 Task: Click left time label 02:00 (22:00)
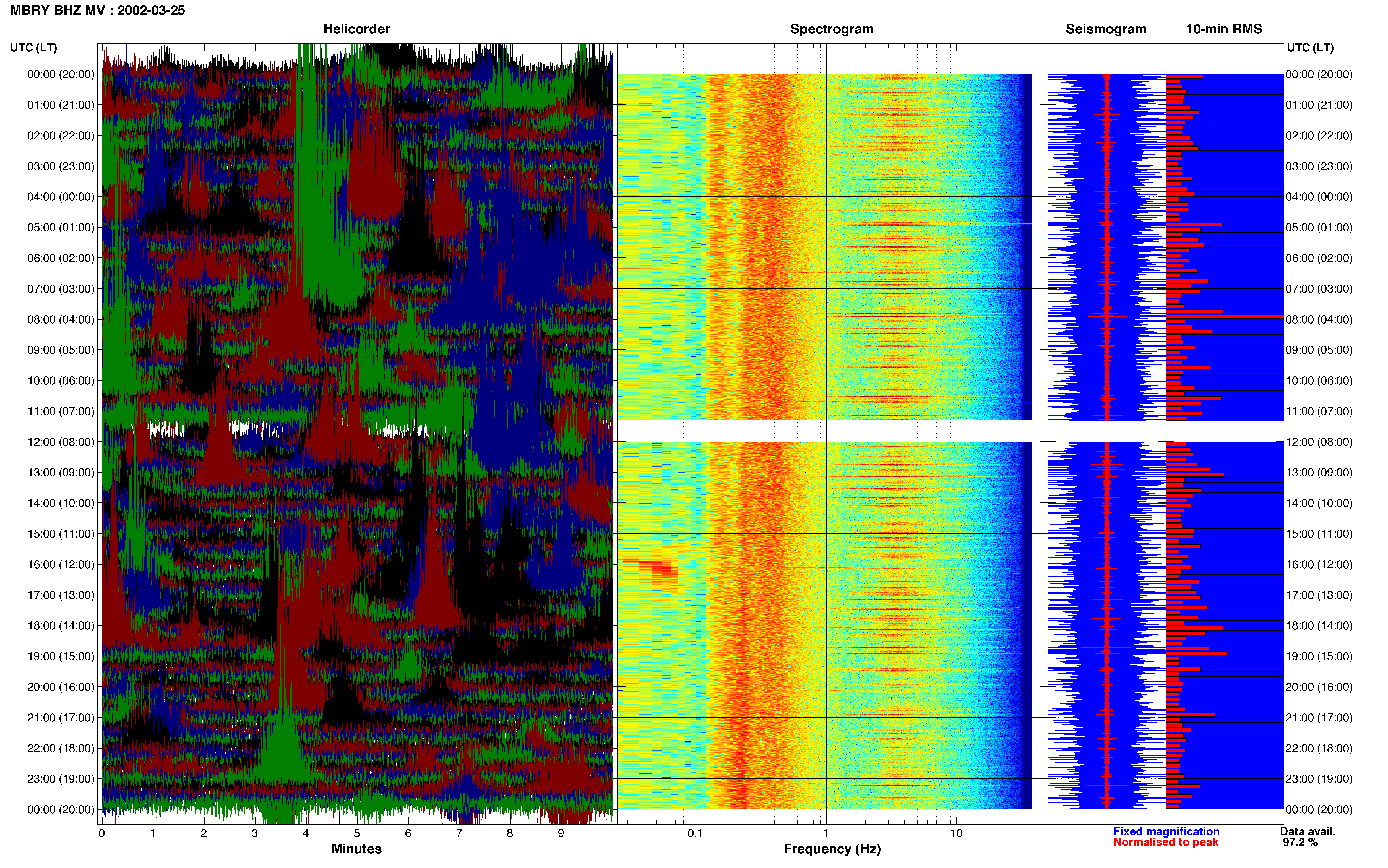tap(61, 135)
